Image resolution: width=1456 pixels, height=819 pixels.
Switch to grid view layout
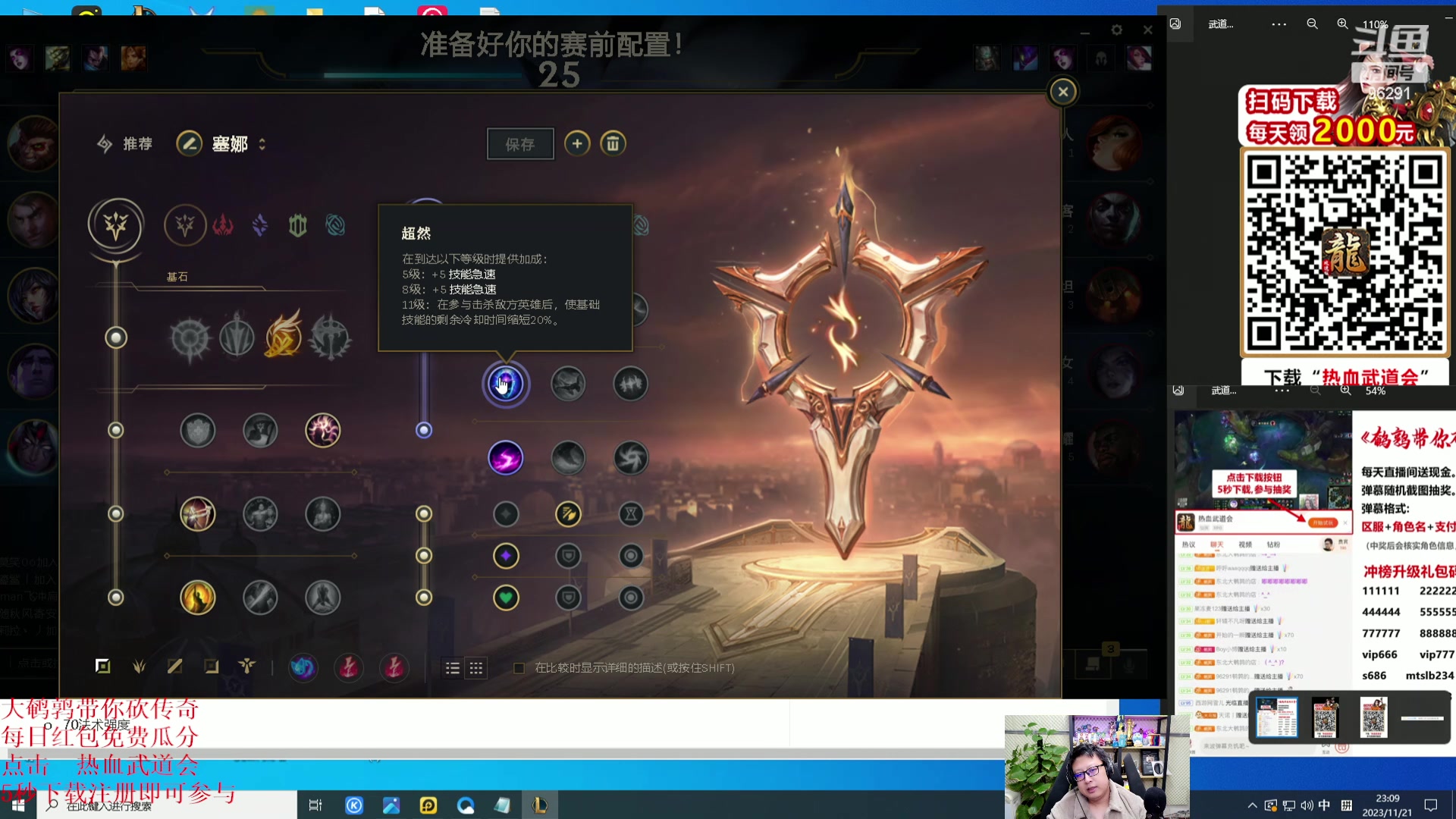476,668
